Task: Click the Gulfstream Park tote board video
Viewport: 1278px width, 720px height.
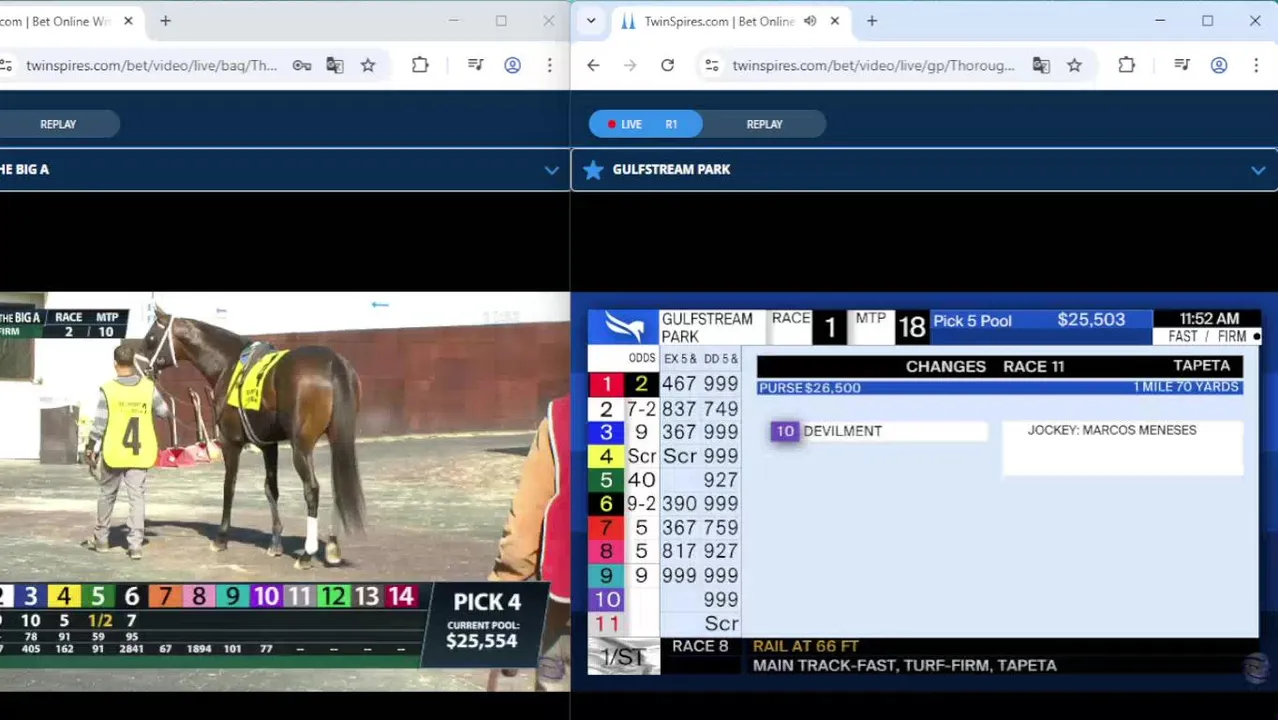Action: 923,491
